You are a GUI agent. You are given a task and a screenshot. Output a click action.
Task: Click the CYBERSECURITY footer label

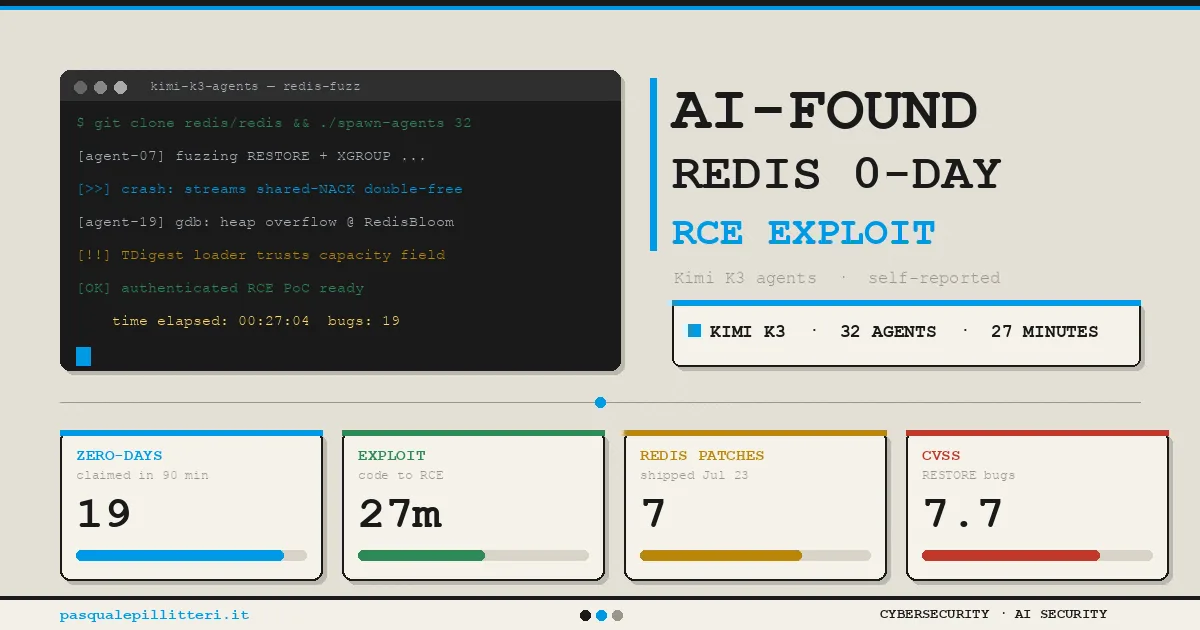tap(934, 614)
